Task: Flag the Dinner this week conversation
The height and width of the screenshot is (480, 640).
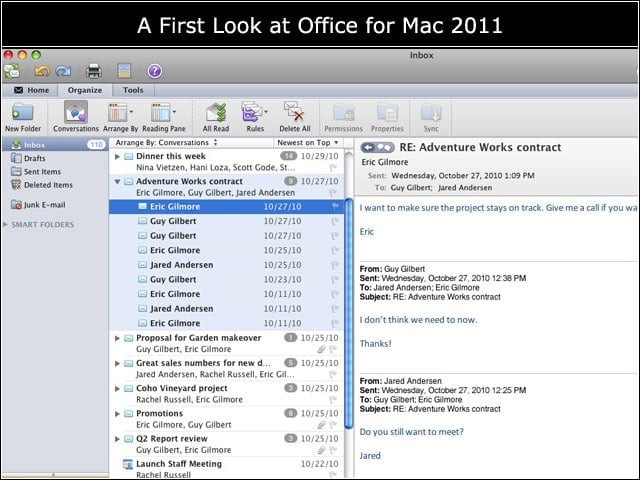Action: point(333,167)
